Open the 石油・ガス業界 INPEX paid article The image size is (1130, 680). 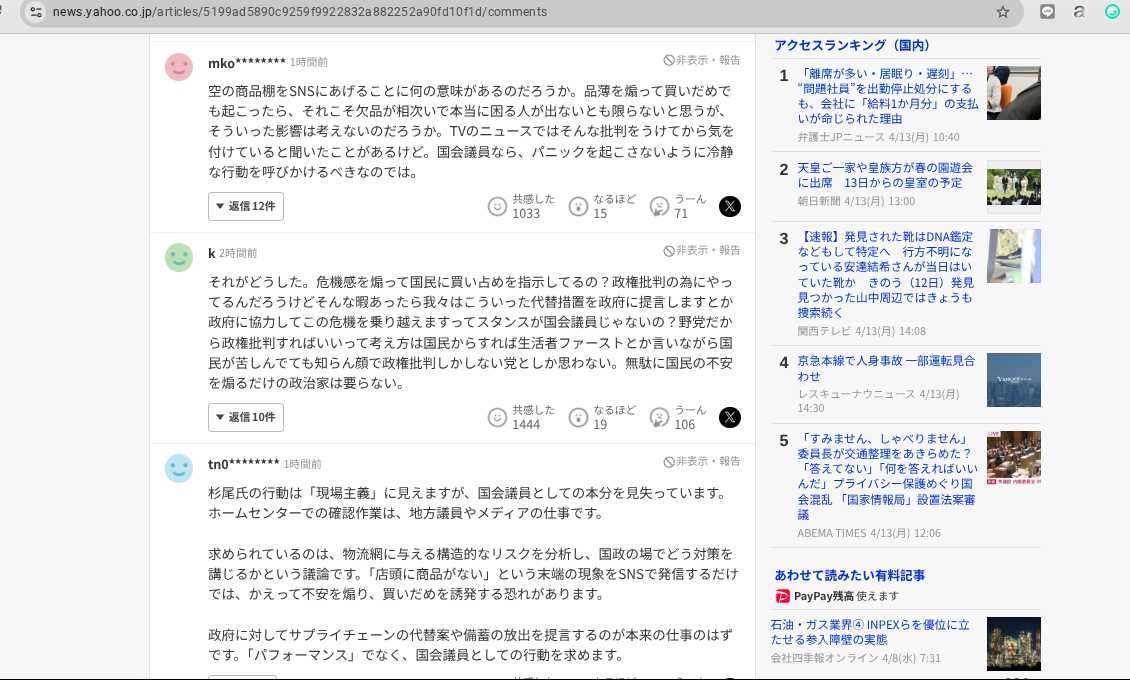(x=870, y=632)
